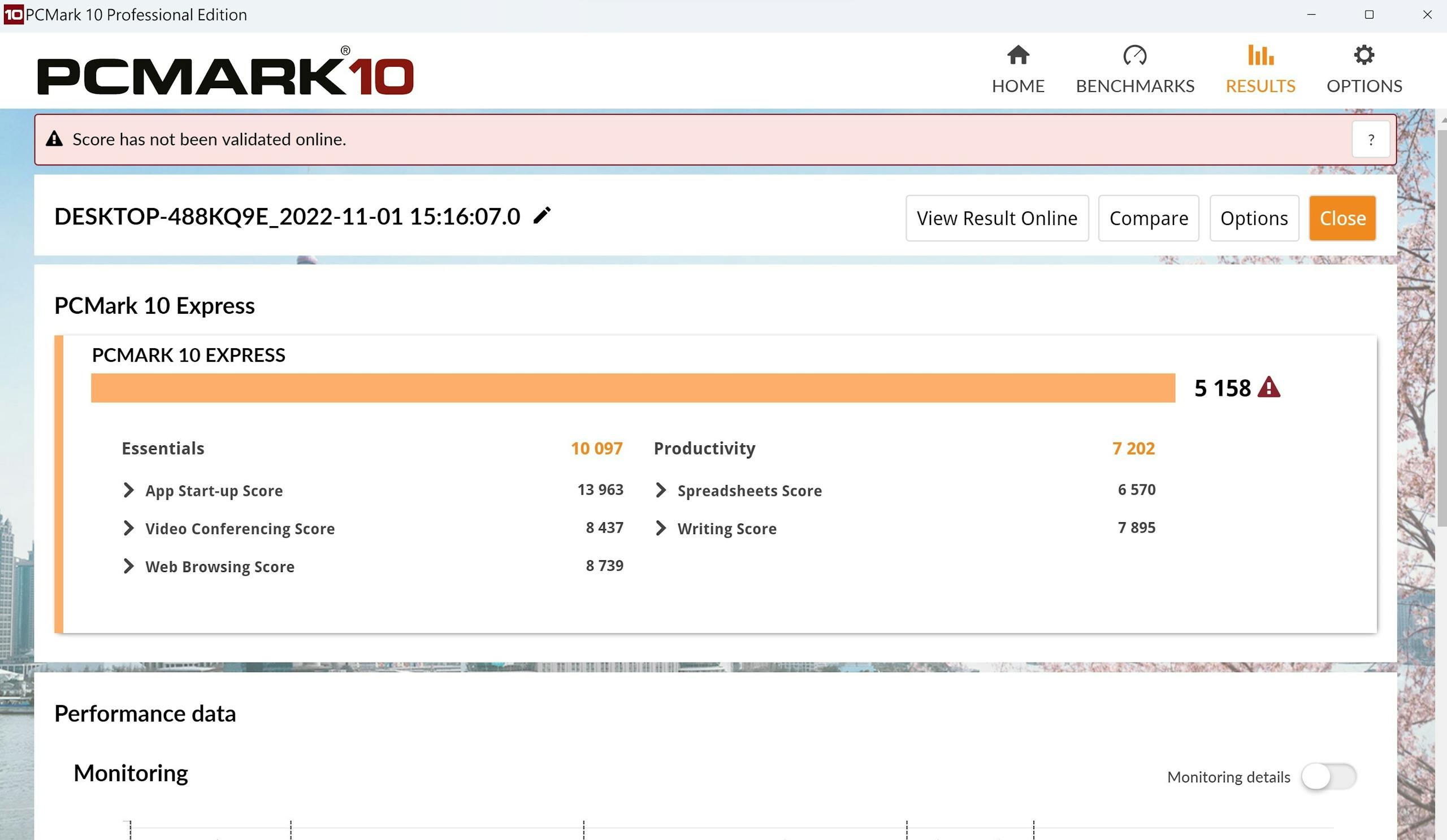Viewport: 1447px width, 840px height.
Task: Expand the Writing Score row
Action: (661, 528)
